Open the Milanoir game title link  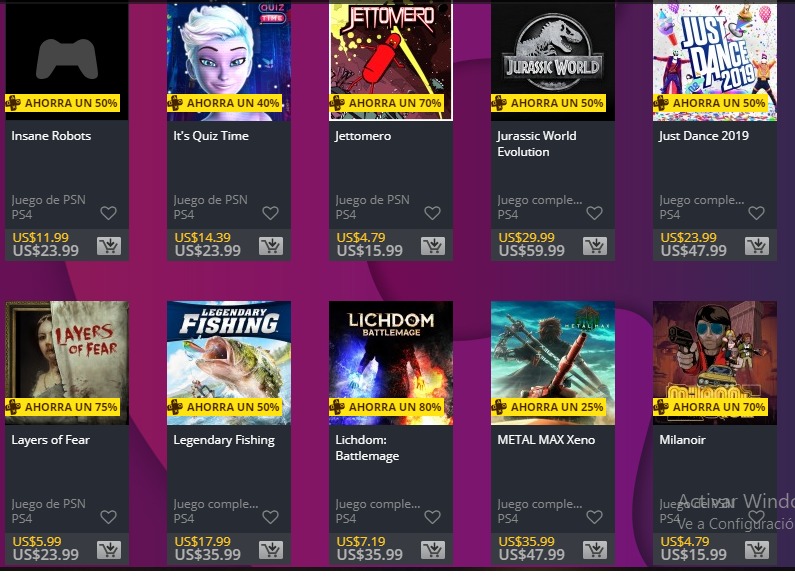pos(682,440)
